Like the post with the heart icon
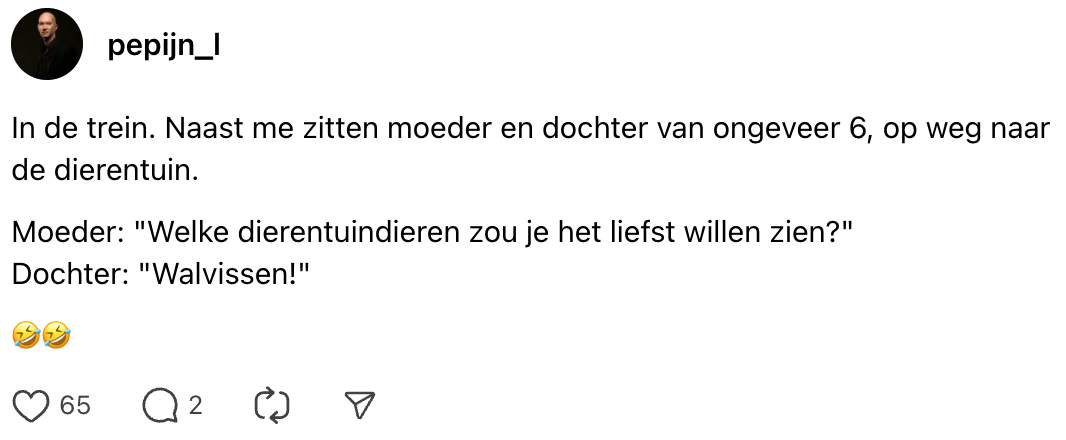Viewport: 1066px width, 440px height. pyautogui.click(x=32, y=405)
